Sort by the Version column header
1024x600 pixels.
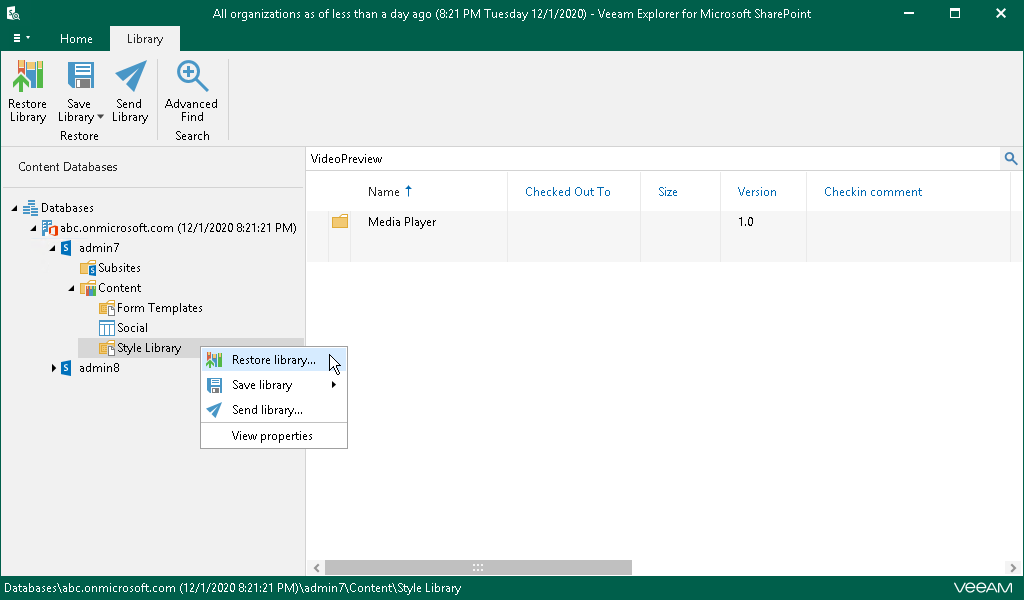(757, 192)
